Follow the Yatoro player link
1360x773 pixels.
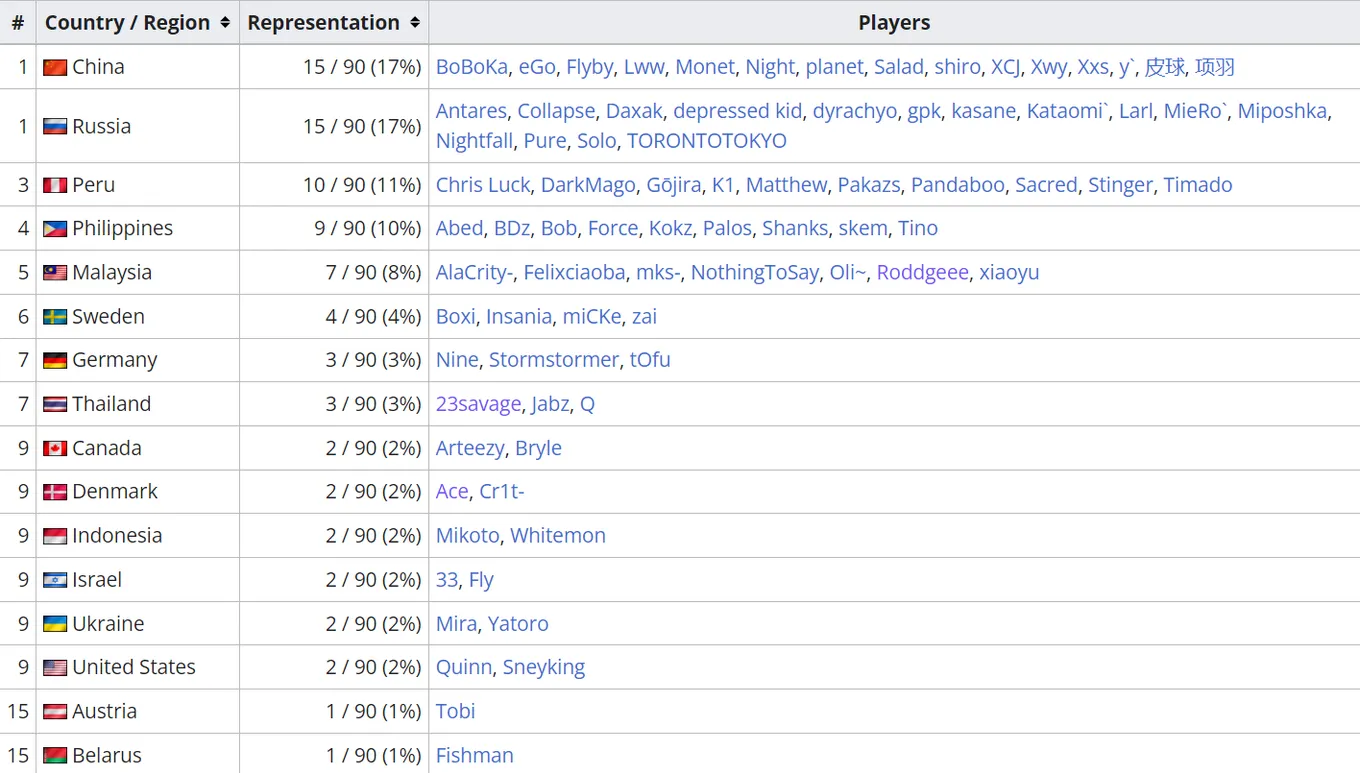(x=518, y=624)
